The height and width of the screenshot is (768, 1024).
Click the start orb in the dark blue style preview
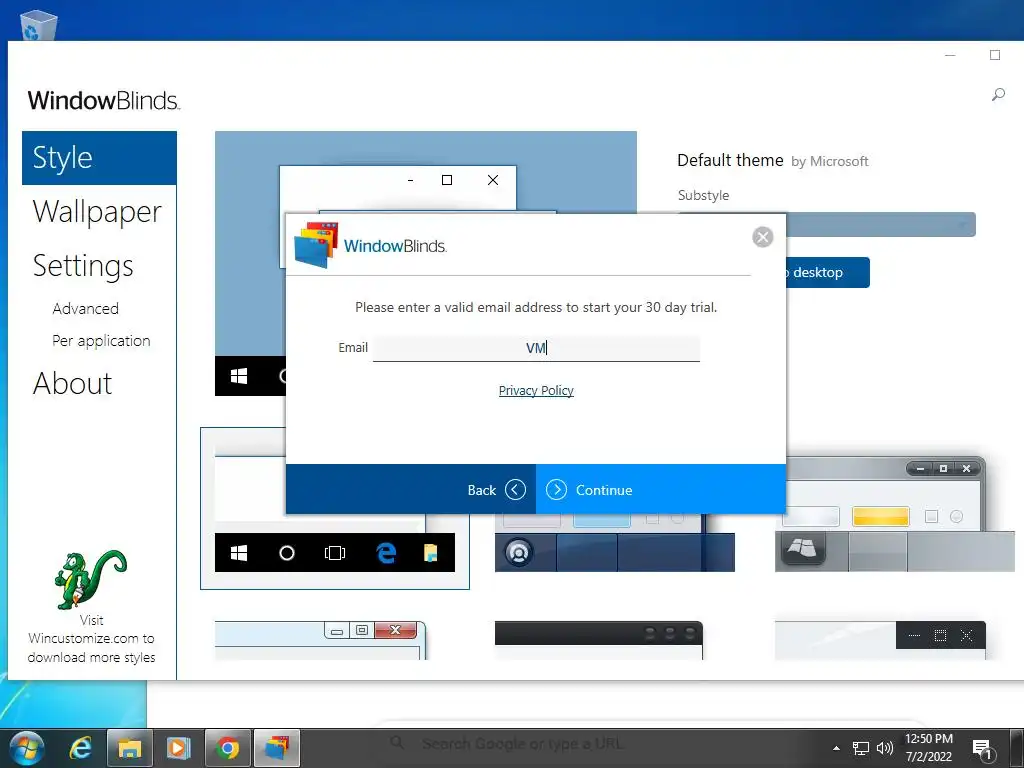point(519,552)
